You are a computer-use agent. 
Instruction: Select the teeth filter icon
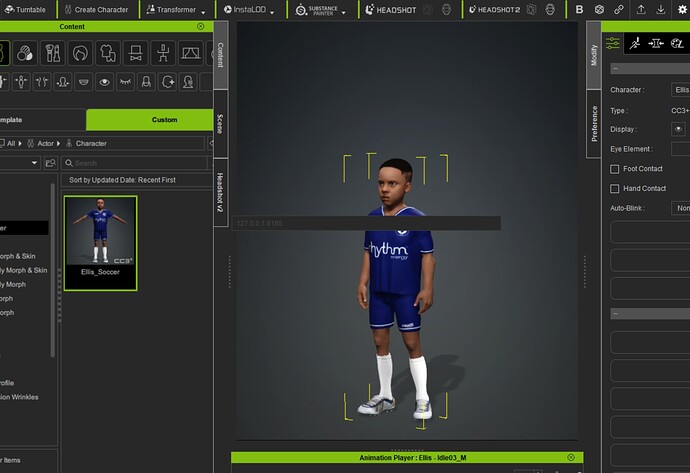click(84, 82)
